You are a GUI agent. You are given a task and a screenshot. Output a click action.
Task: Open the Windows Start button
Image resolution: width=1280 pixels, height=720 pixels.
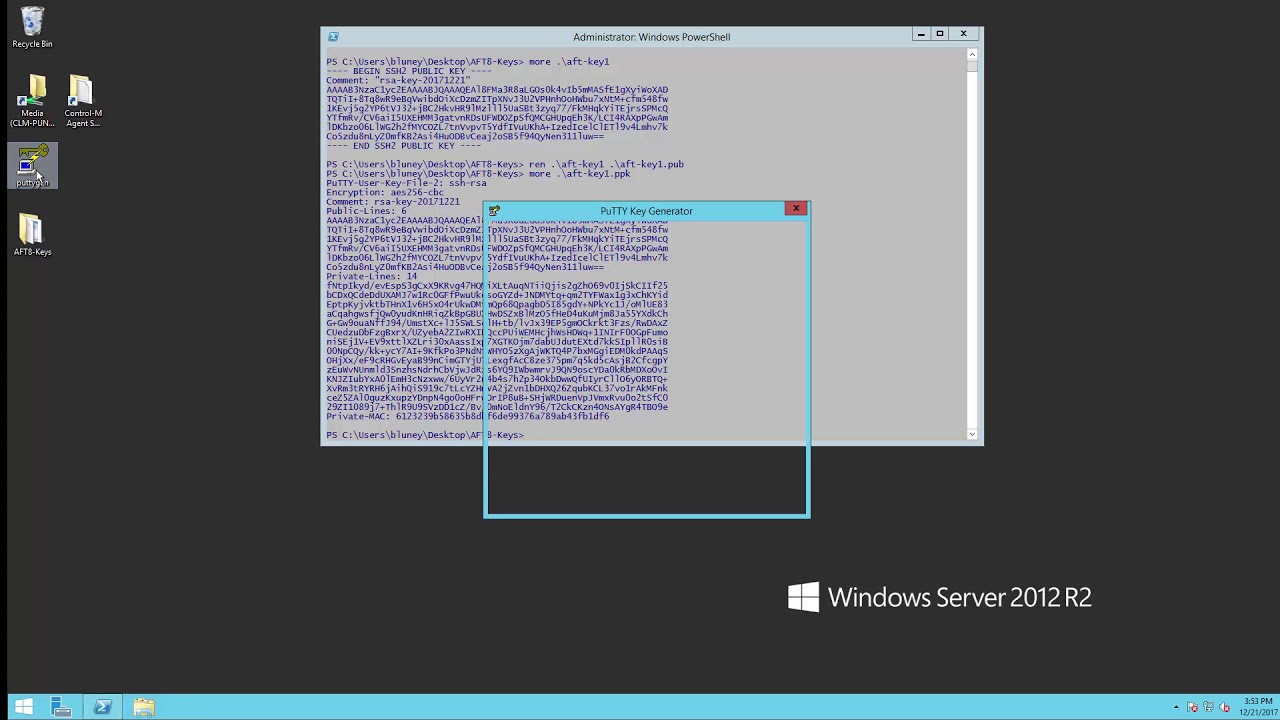23,707
